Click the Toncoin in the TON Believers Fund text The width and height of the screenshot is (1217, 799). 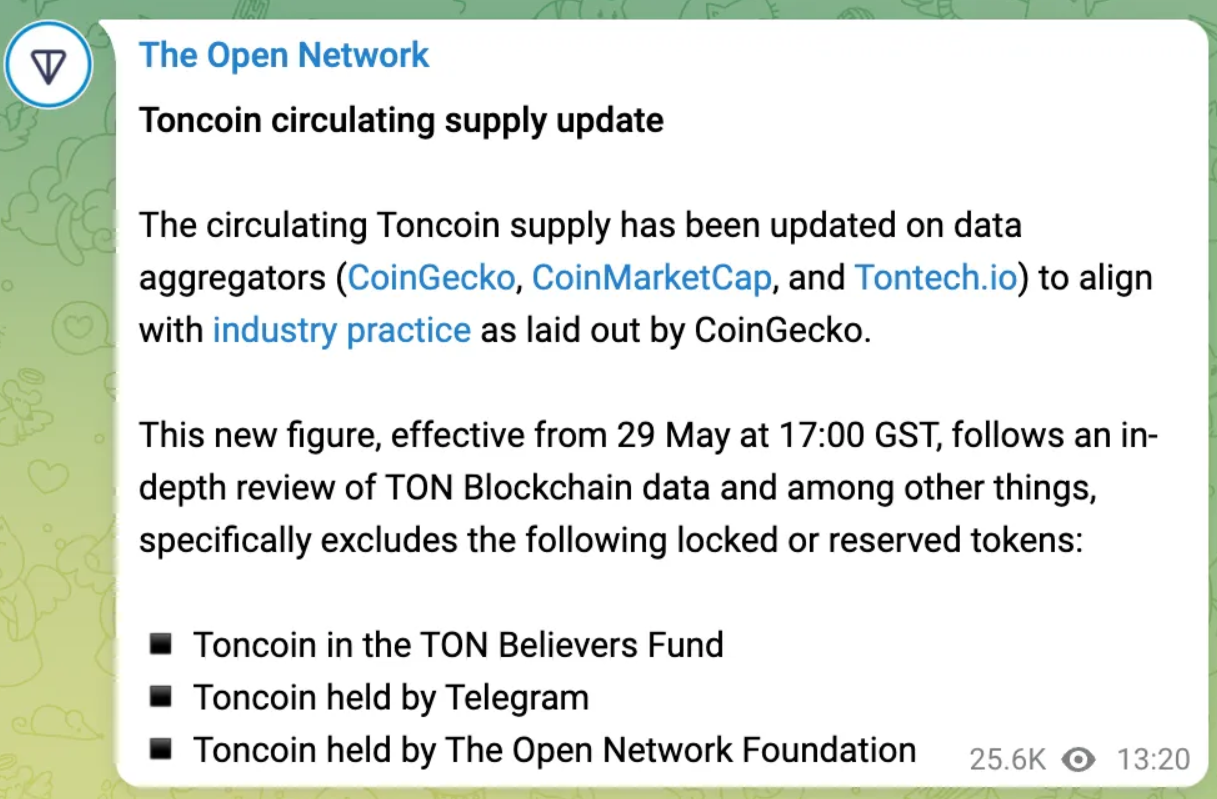click(x=458, y=644)
